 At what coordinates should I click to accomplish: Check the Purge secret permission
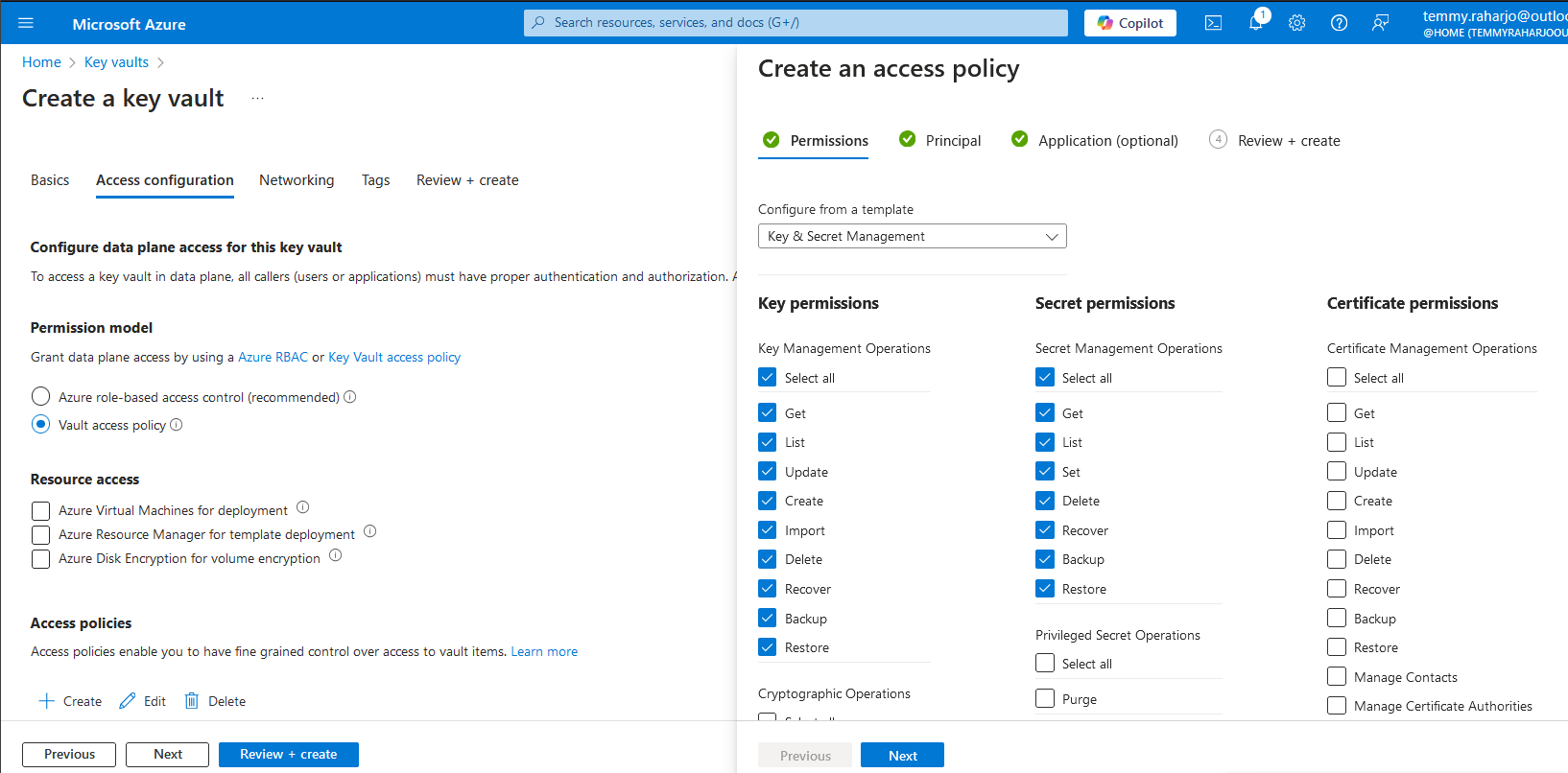pyautogui.click(x=1045, y=698)
